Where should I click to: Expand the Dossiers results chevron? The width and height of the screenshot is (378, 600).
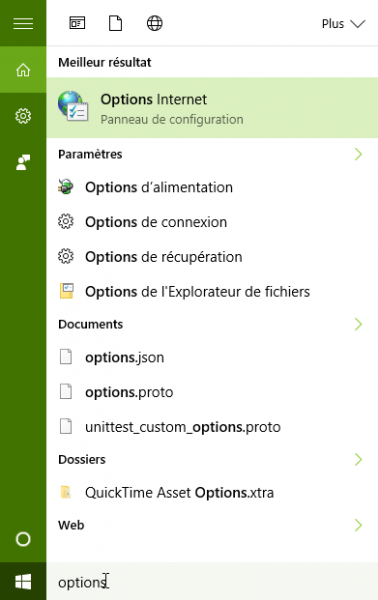point(358,459)
